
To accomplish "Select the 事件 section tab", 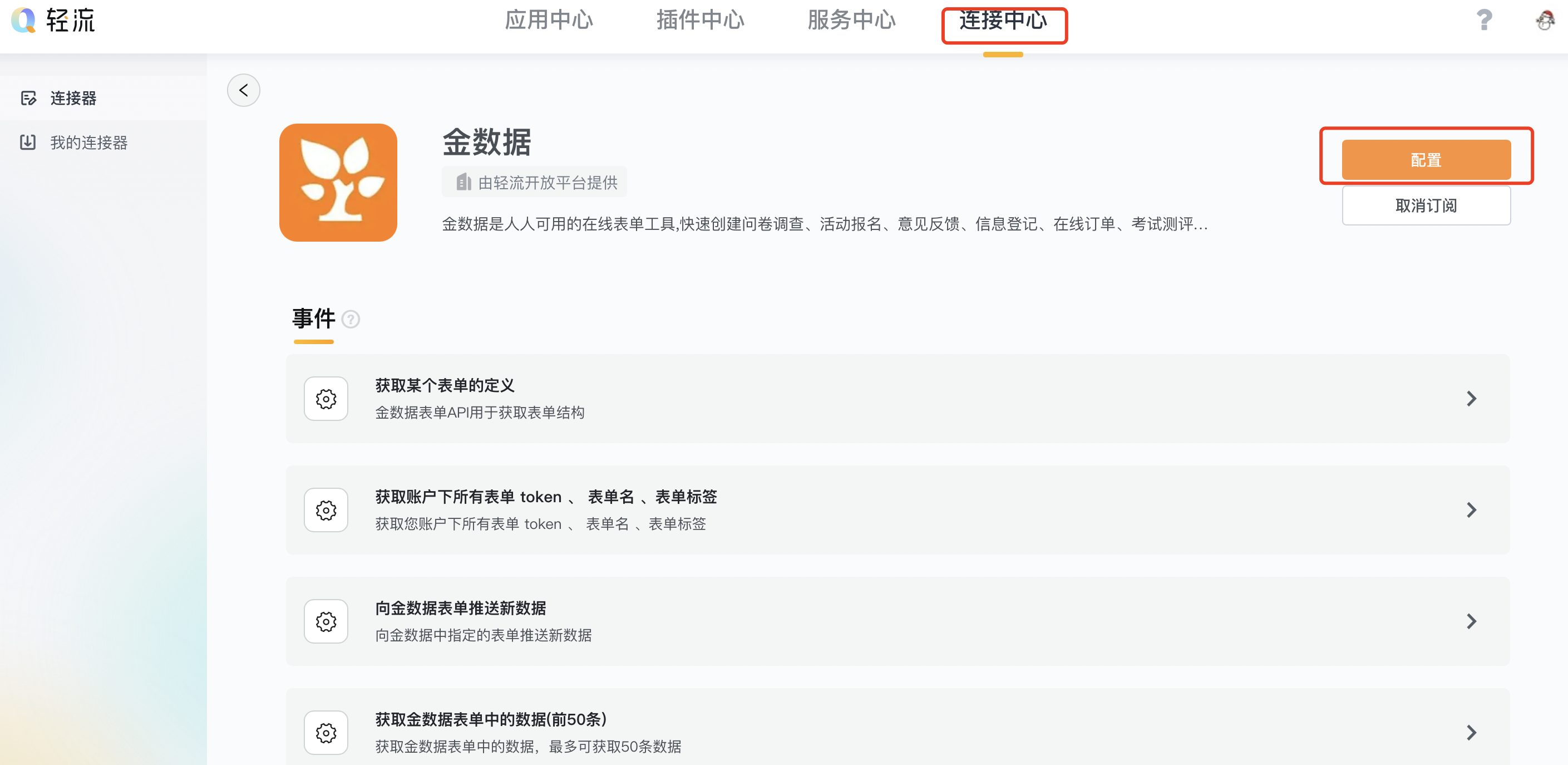I will pyautogui.click(x=313, y=318).
